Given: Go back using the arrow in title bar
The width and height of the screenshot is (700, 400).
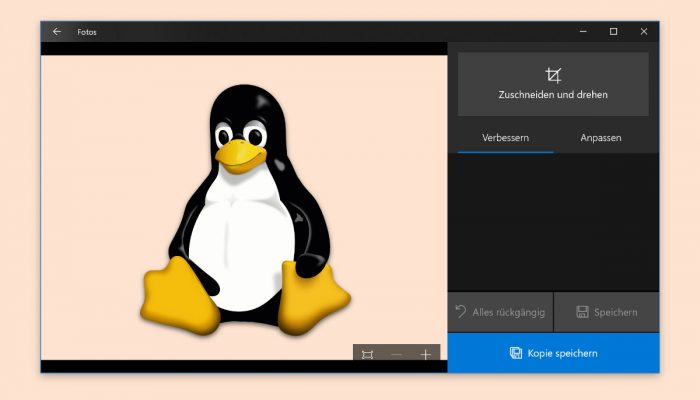Looking at the screenshot, I should click(57, 32).
